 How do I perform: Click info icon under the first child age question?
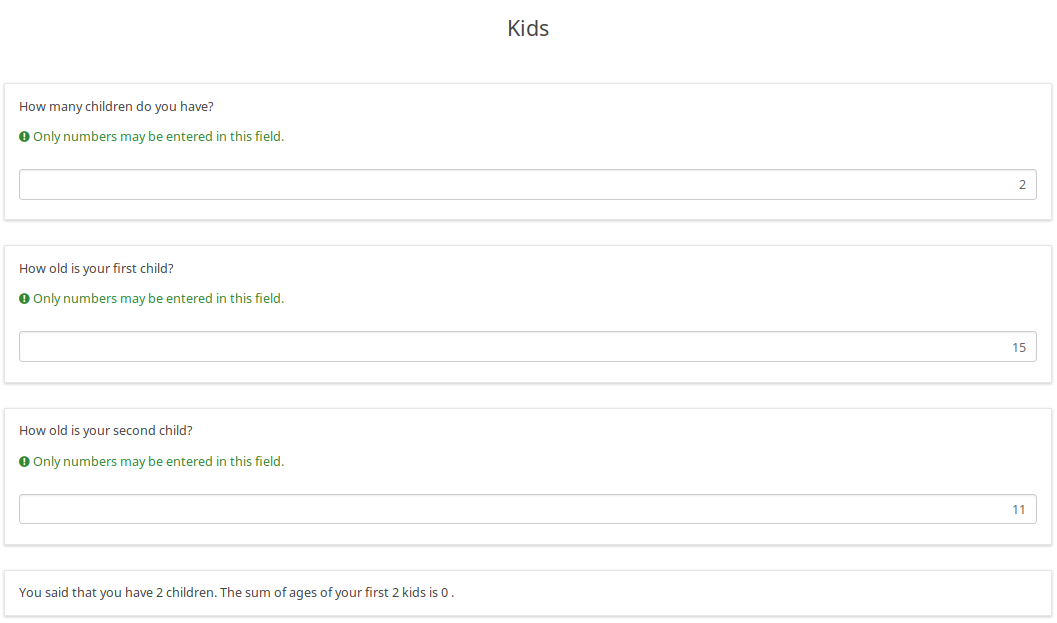click(x=24, y=299)
